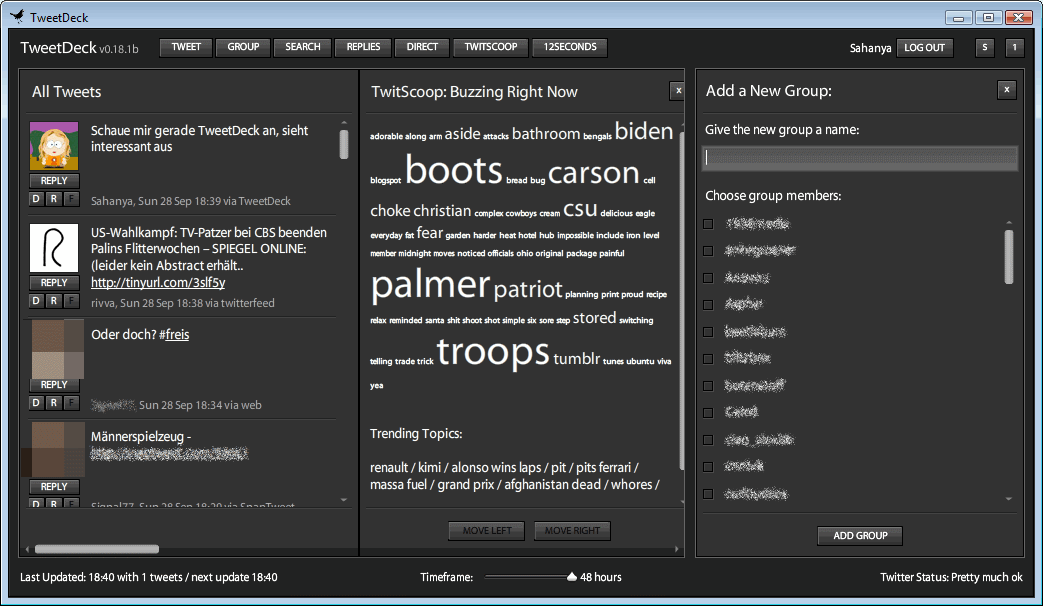Tick the first group member checkbox
The height and width of the screenshot is (606, 1043).
pyautogui.click(x=708, y=224)
